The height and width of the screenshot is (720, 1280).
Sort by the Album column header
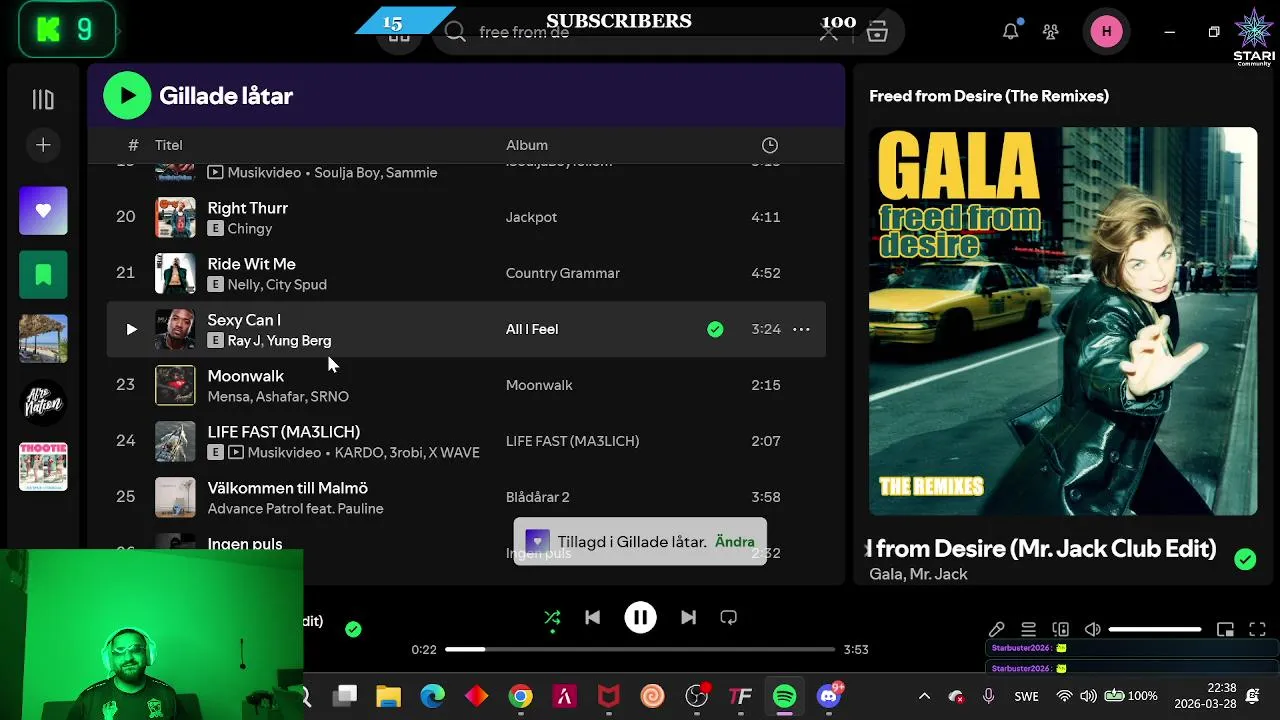point(527,145)
